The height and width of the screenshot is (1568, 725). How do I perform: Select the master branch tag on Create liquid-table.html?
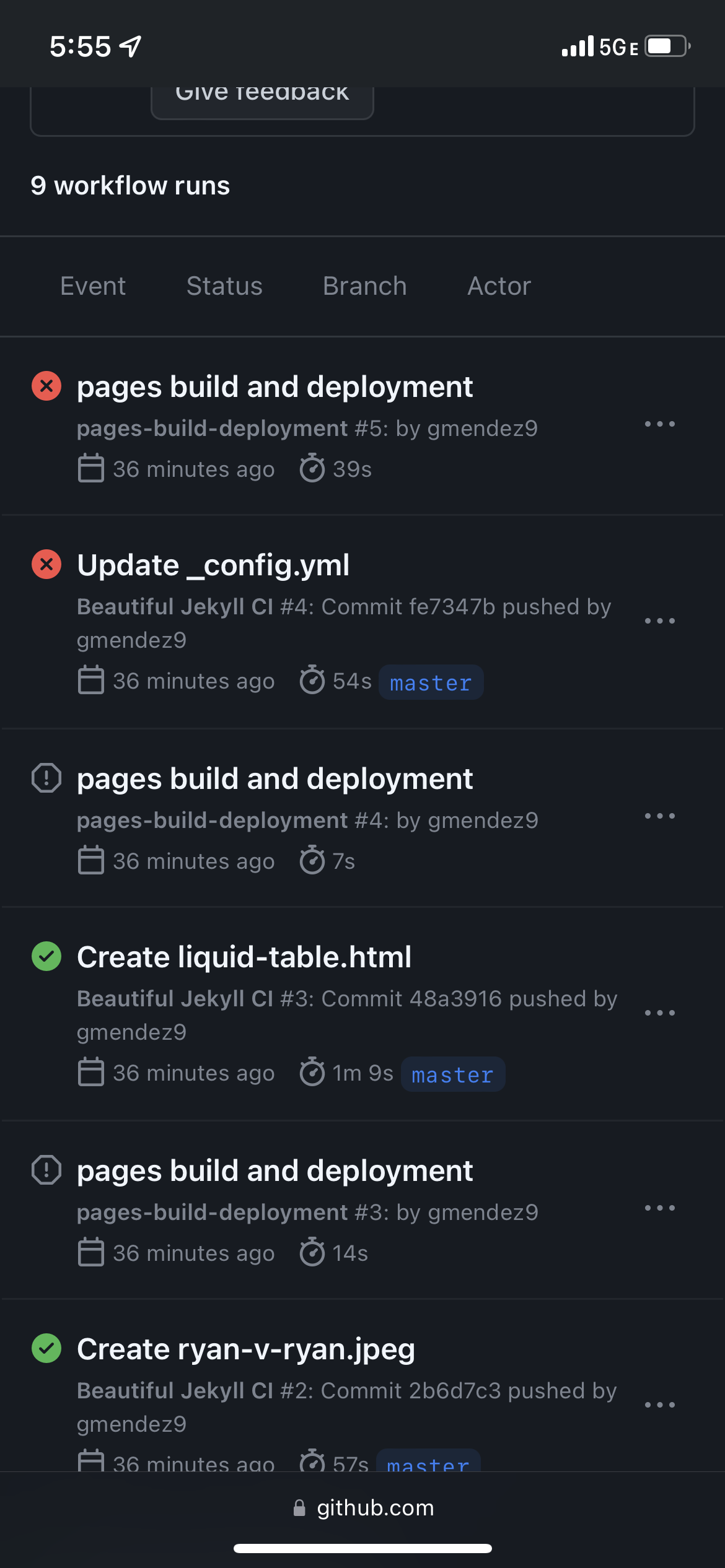[x=453, y=1074]
